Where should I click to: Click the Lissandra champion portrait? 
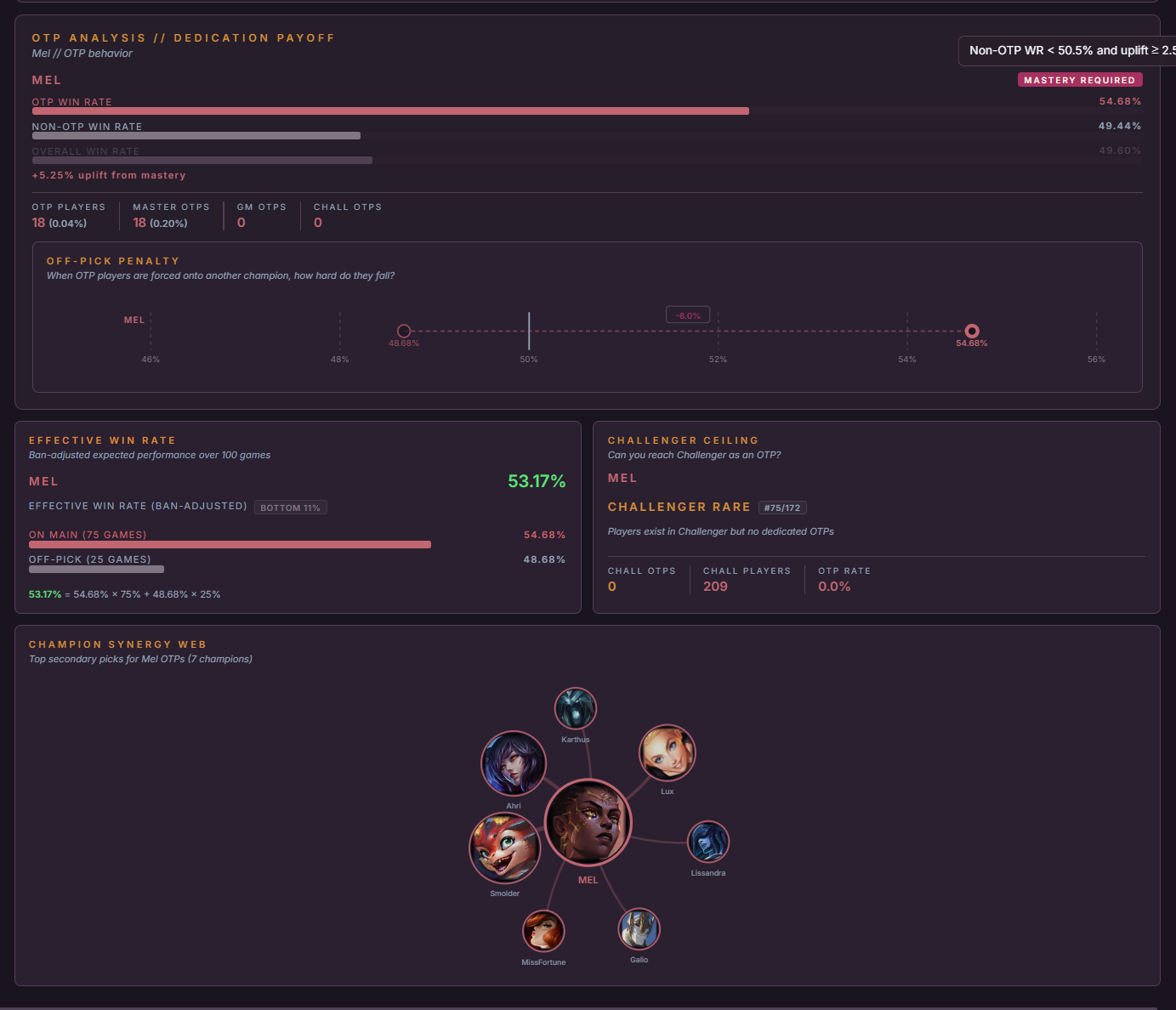708,842
